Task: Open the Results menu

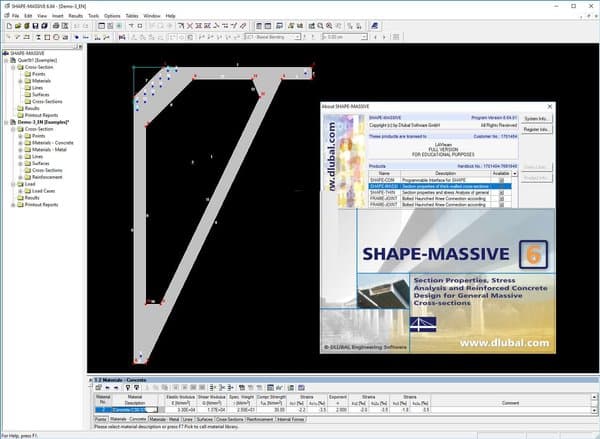Action: pyautogui.click(x=75, y=16)
